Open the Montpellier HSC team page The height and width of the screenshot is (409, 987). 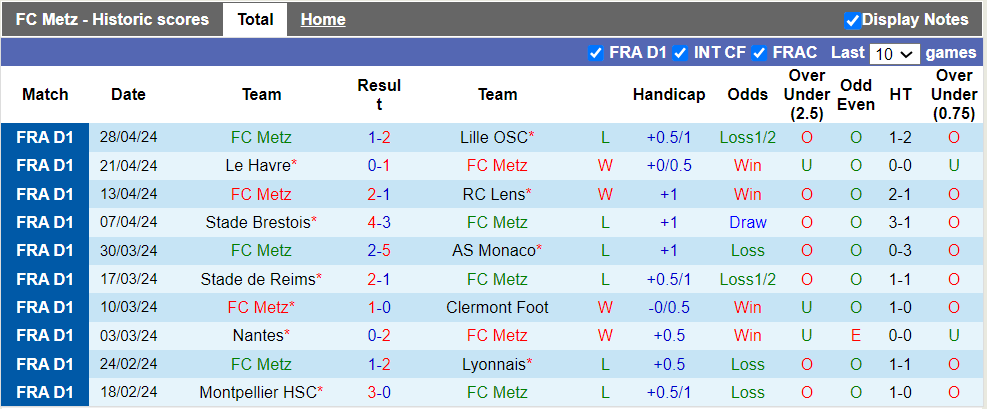click(258, 392)
